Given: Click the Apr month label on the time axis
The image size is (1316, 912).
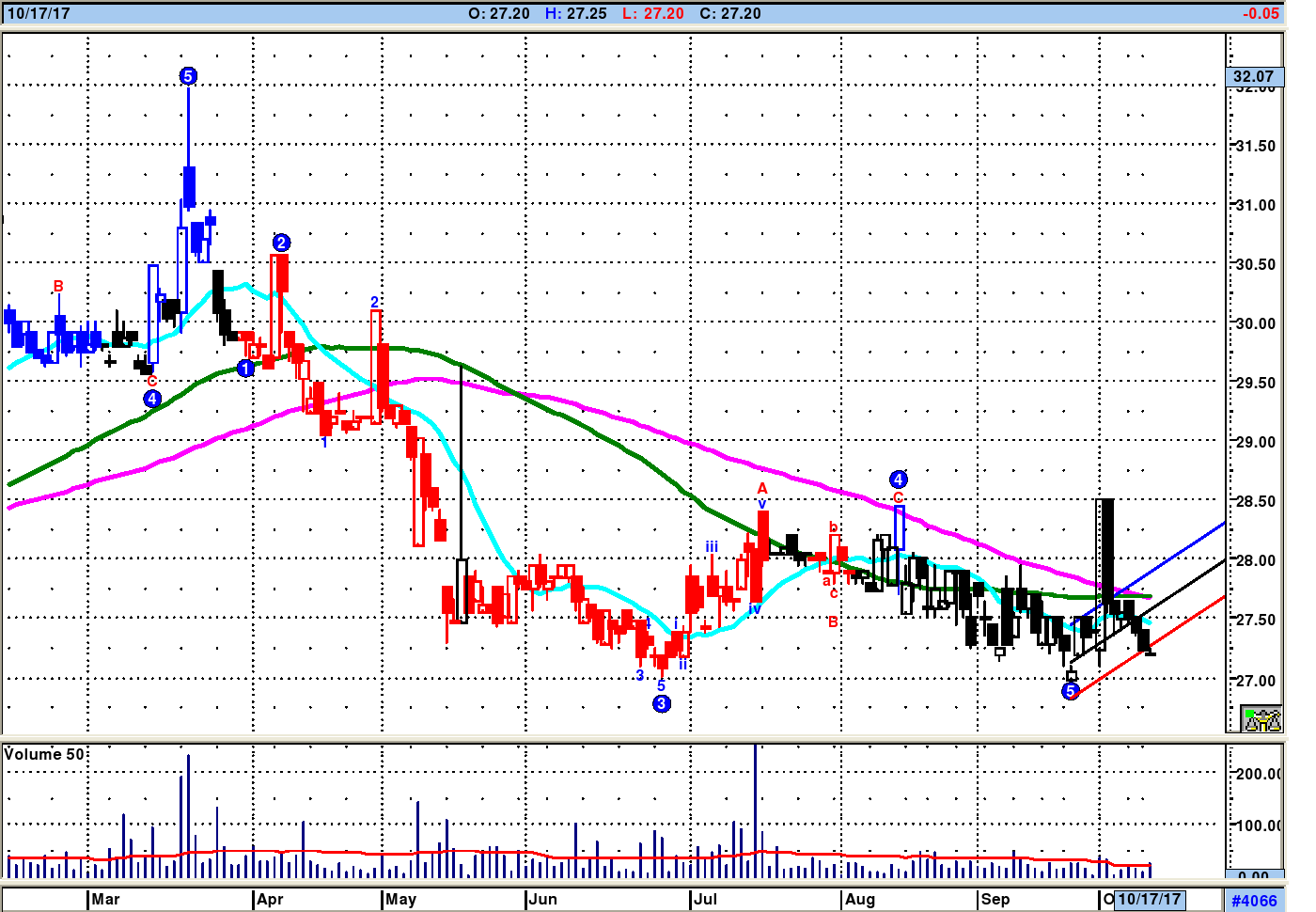Looking at the screenshot, I should tap(270, 899).
